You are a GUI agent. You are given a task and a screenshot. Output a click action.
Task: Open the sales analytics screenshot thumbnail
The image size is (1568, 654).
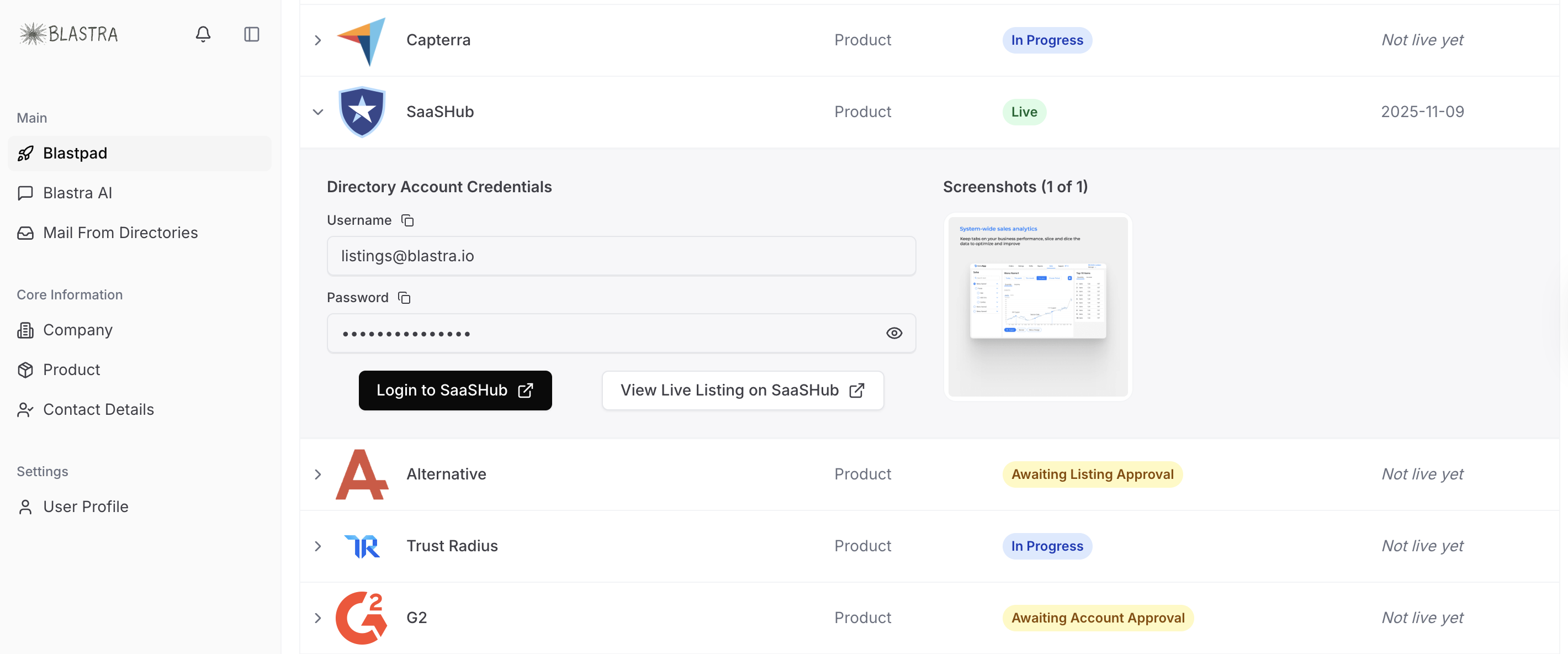pos(1037,307)
